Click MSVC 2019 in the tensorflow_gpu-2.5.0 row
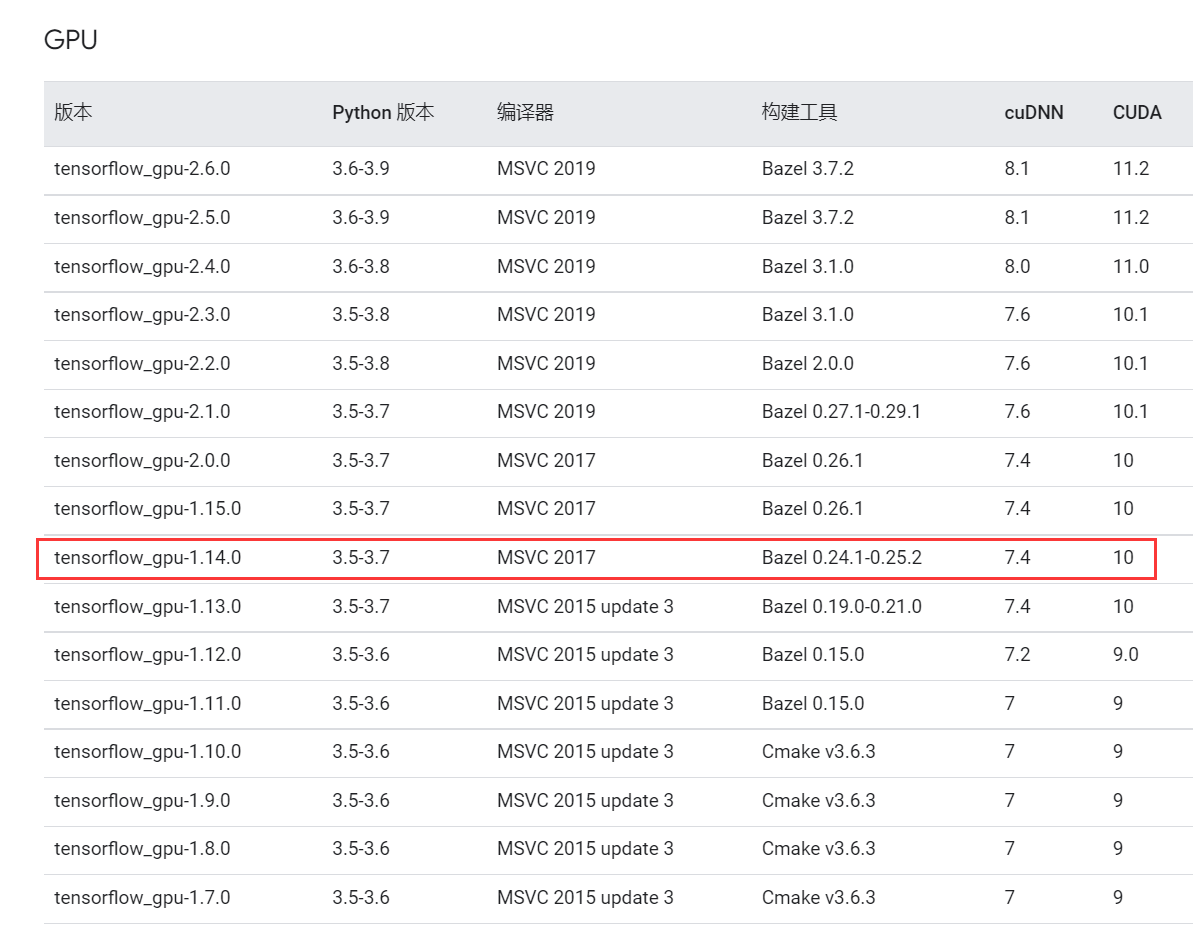 coord(546,218)
